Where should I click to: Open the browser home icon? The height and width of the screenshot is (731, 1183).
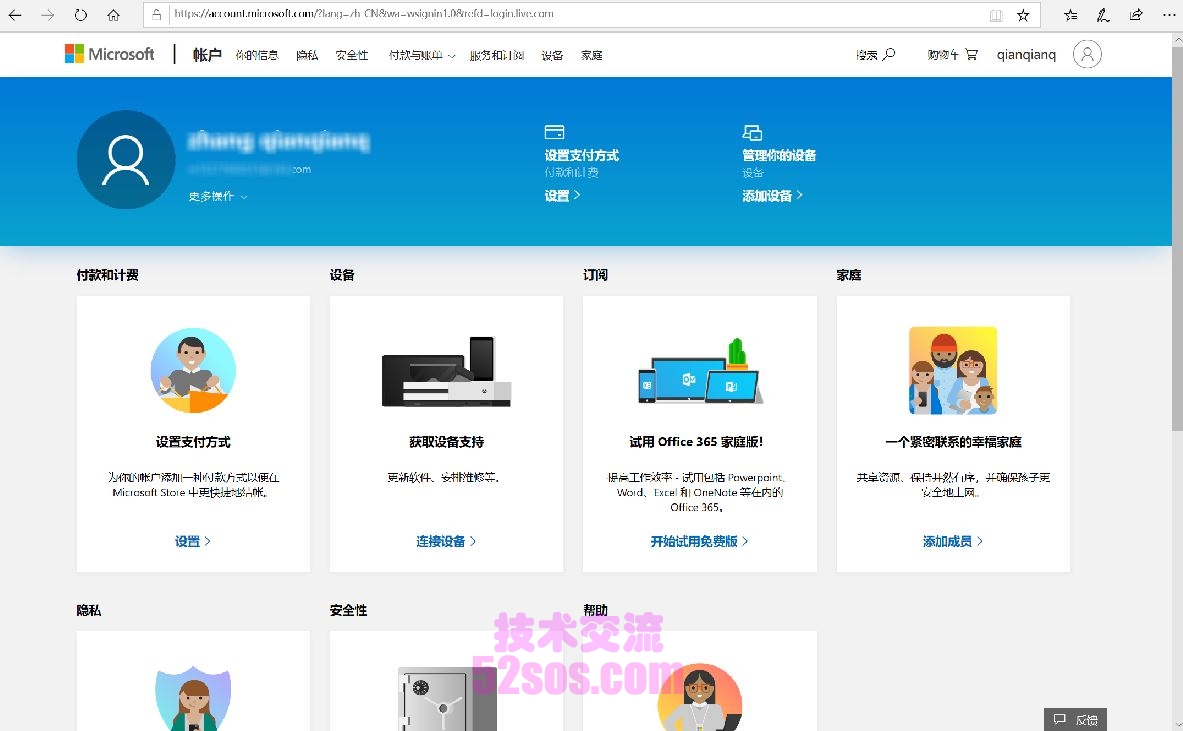(x=113, y=14)
